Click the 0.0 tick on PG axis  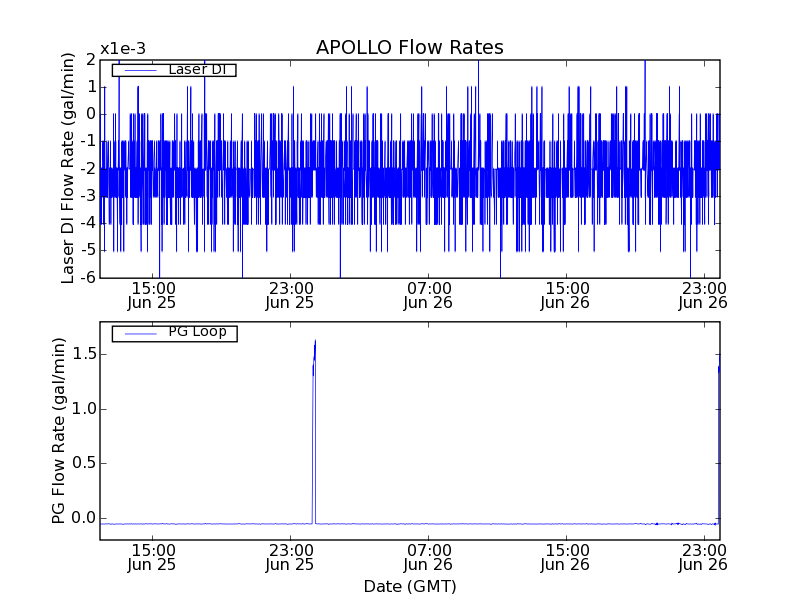[x=84, y=518]
